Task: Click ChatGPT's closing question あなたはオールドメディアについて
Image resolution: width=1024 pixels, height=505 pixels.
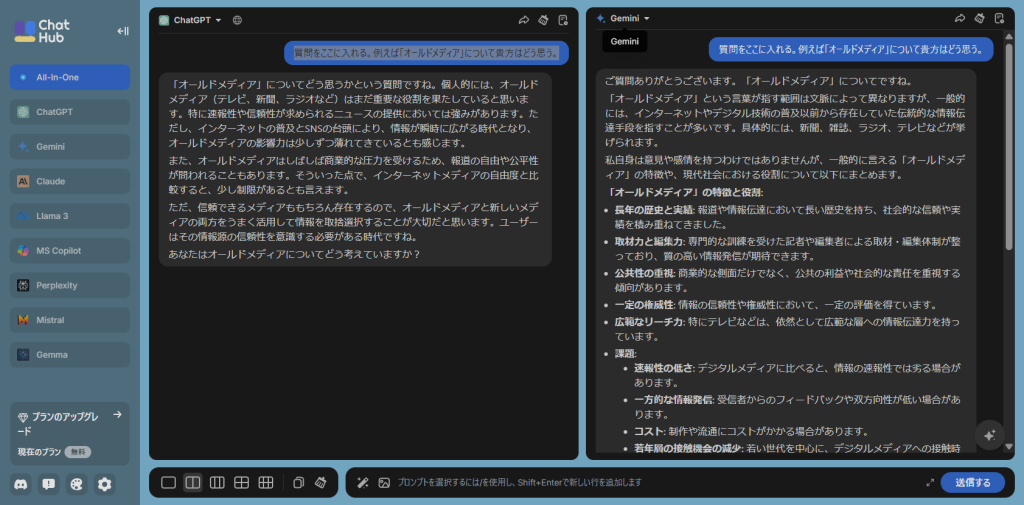Action: coord(294,253)
